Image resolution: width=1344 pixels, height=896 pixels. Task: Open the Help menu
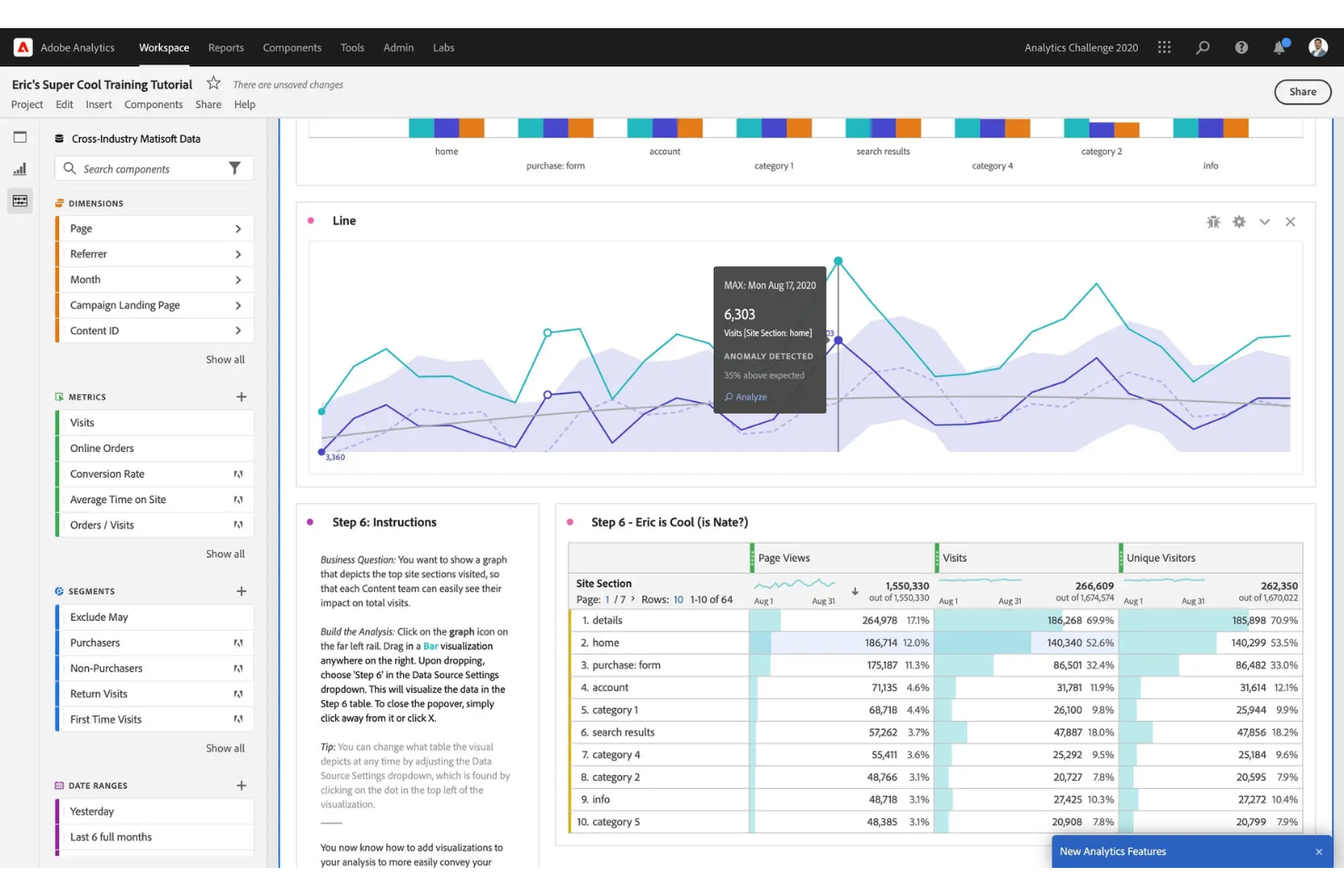tap(244, 104)
